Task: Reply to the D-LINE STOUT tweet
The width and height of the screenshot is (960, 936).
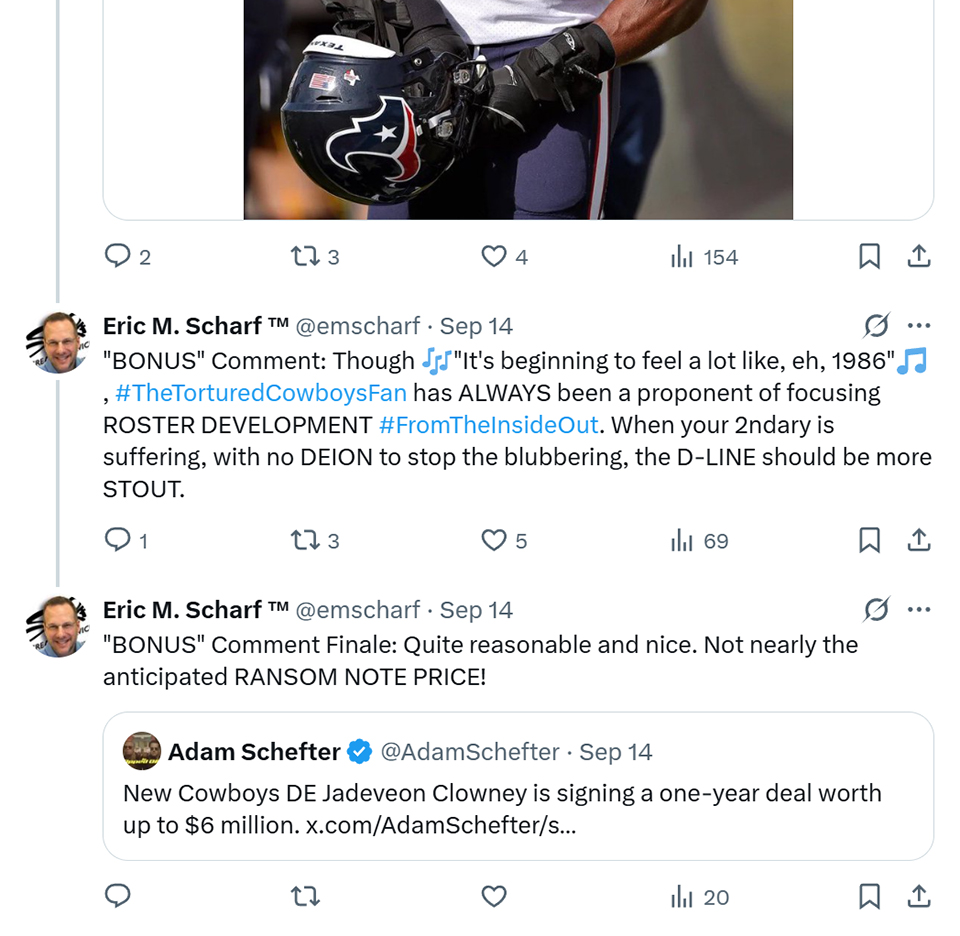Action: [118, 541]
